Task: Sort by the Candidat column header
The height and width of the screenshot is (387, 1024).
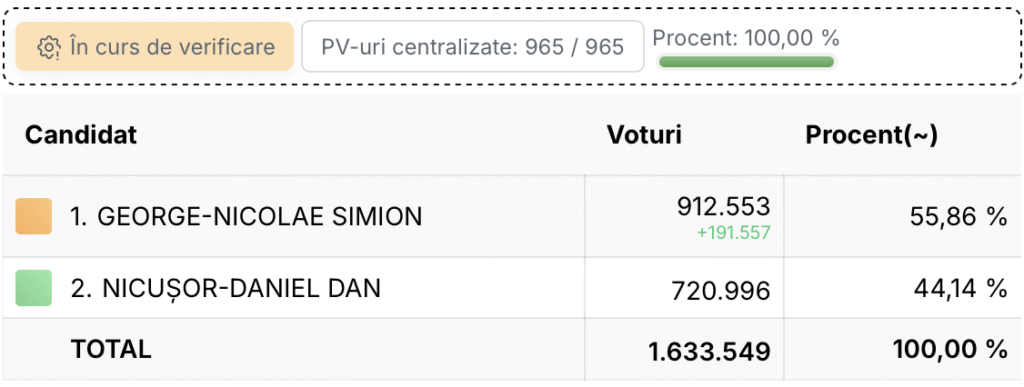Action: 81,135
